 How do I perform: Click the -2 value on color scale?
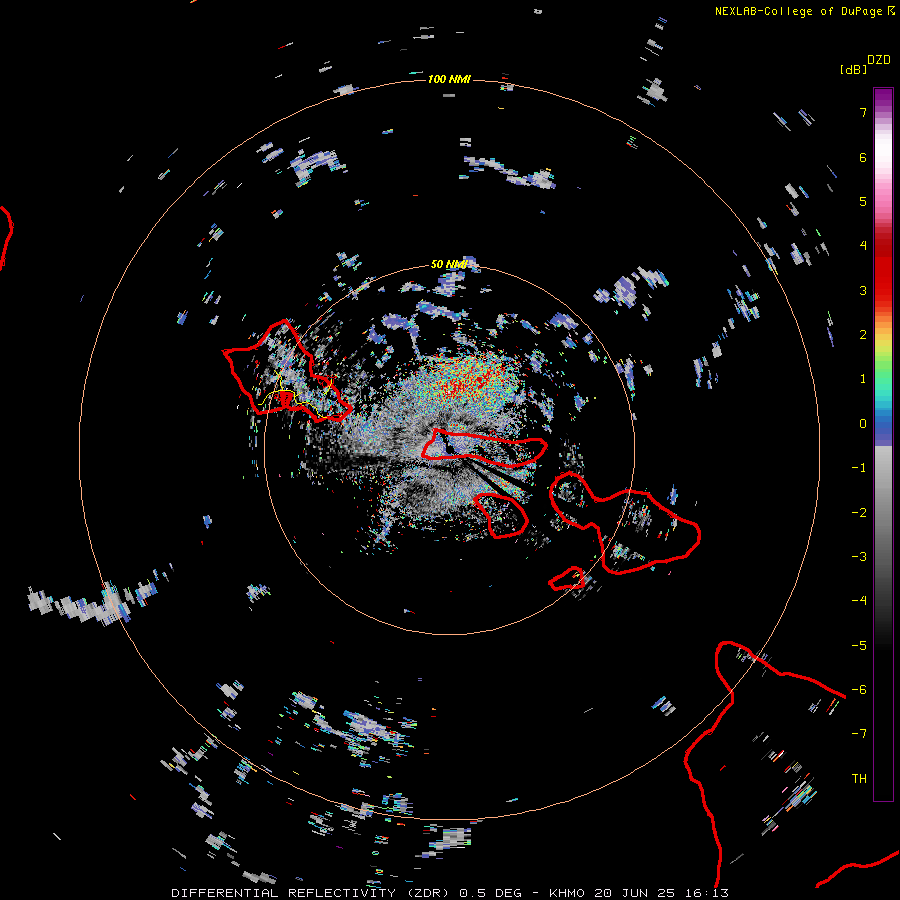(859, 513)
